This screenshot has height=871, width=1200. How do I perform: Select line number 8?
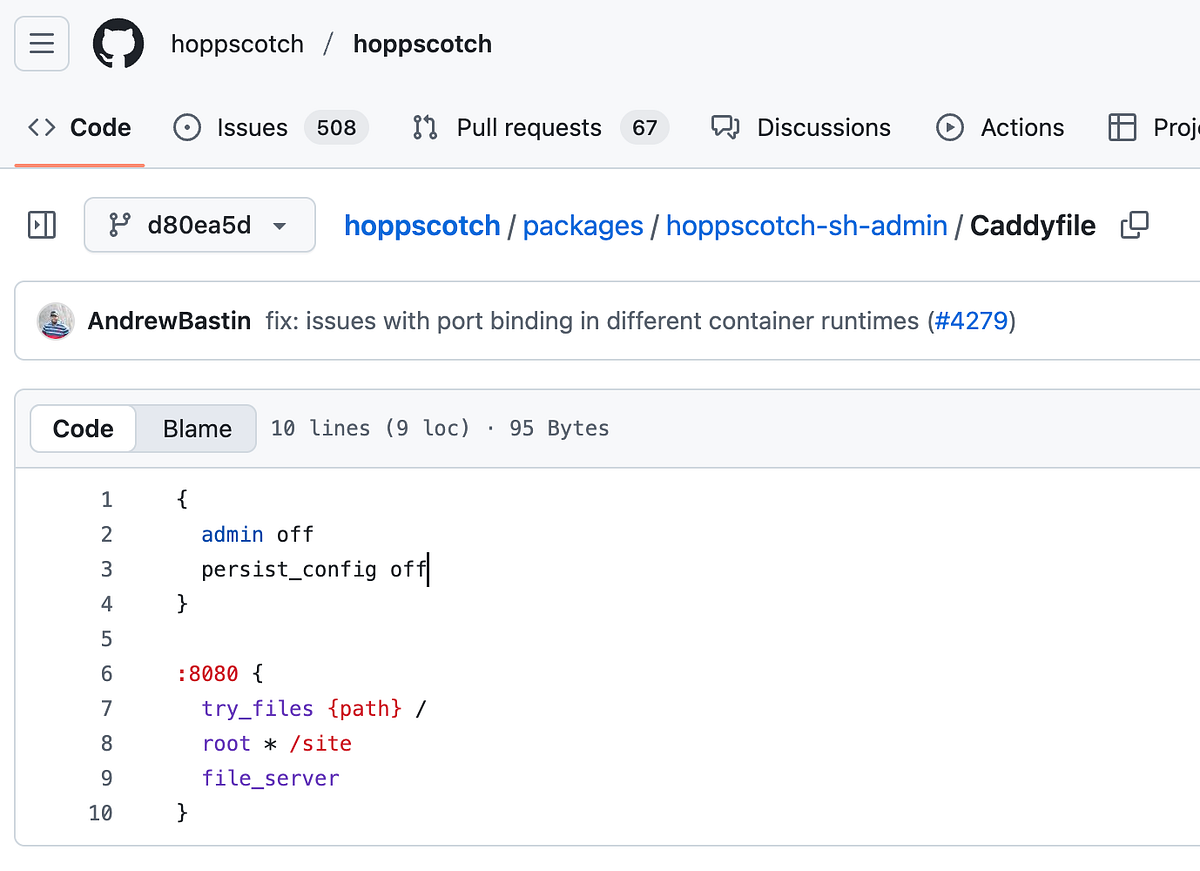pos(106,743)
